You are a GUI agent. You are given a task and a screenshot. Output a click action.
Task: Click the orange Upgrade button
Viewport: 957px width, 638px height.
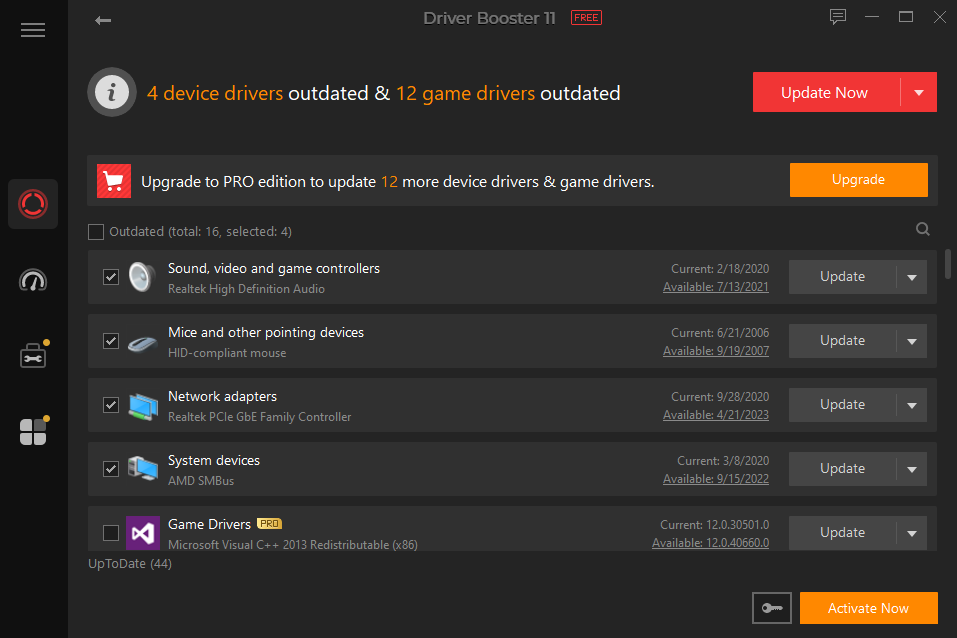[x=858, y=180]
